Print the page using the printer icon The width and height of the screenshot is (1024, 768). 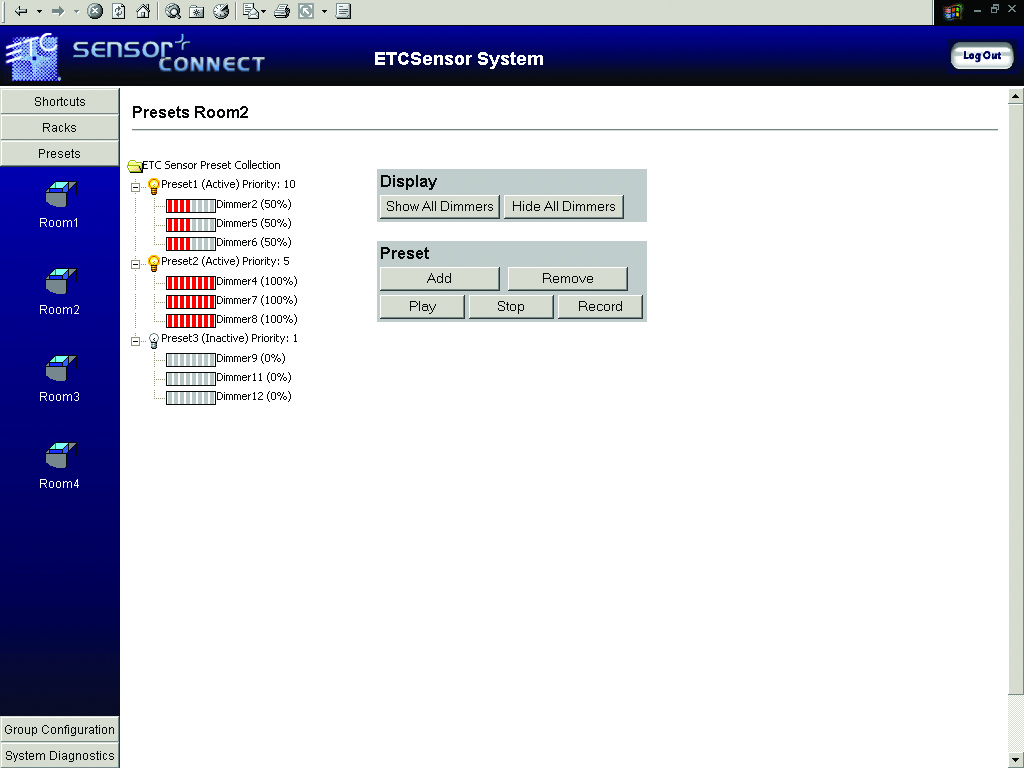click(x=282, y=11)
